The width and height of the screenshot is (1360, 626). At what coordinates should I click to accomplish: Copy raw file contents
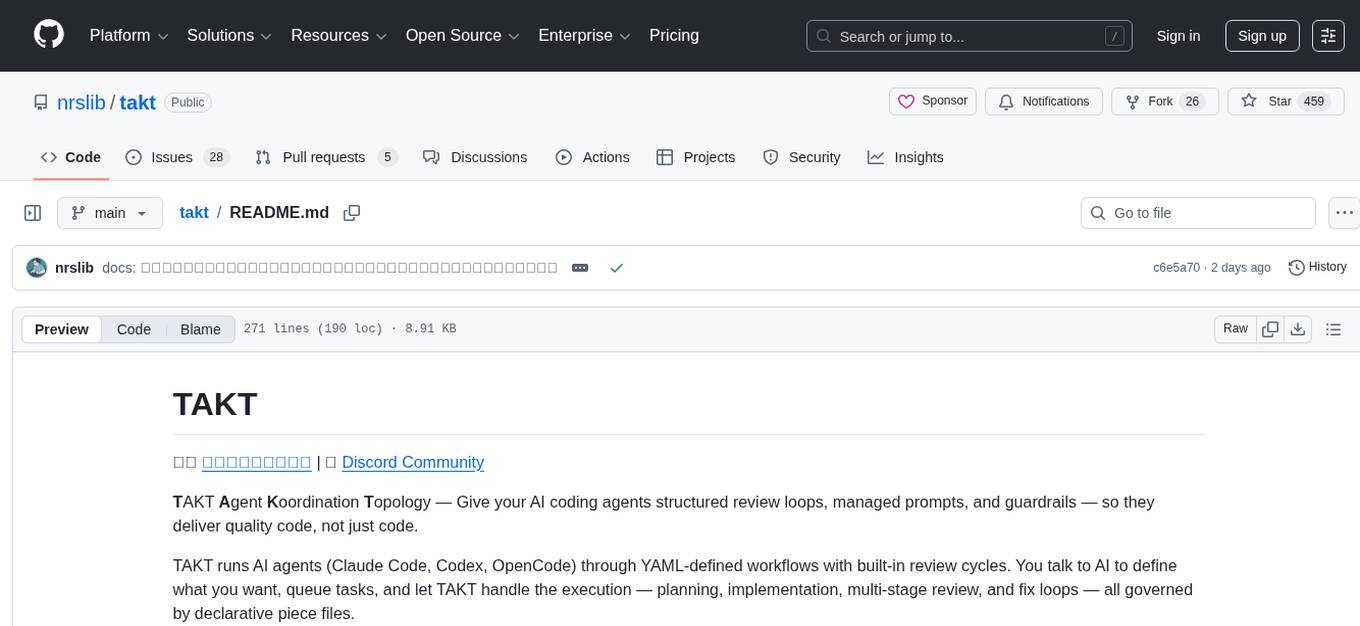pyautogui.click(x=1271, y=329)
